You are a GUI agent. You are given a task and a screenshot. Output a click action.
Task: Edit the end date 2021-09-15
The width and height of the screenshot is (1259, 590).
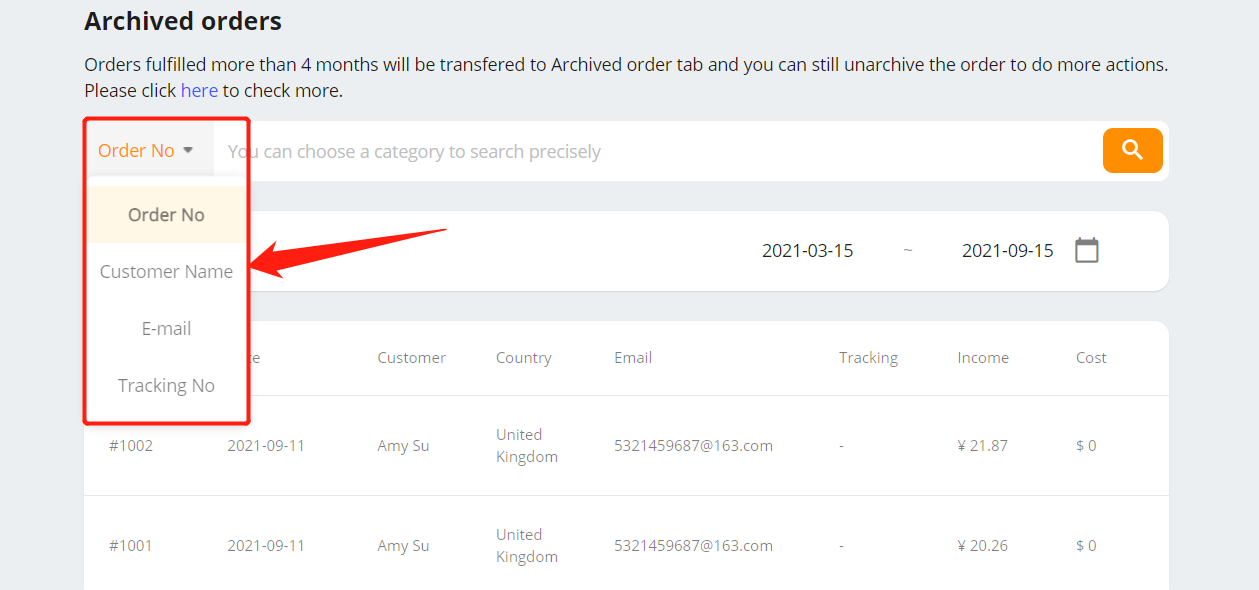tap(1008, 251)
